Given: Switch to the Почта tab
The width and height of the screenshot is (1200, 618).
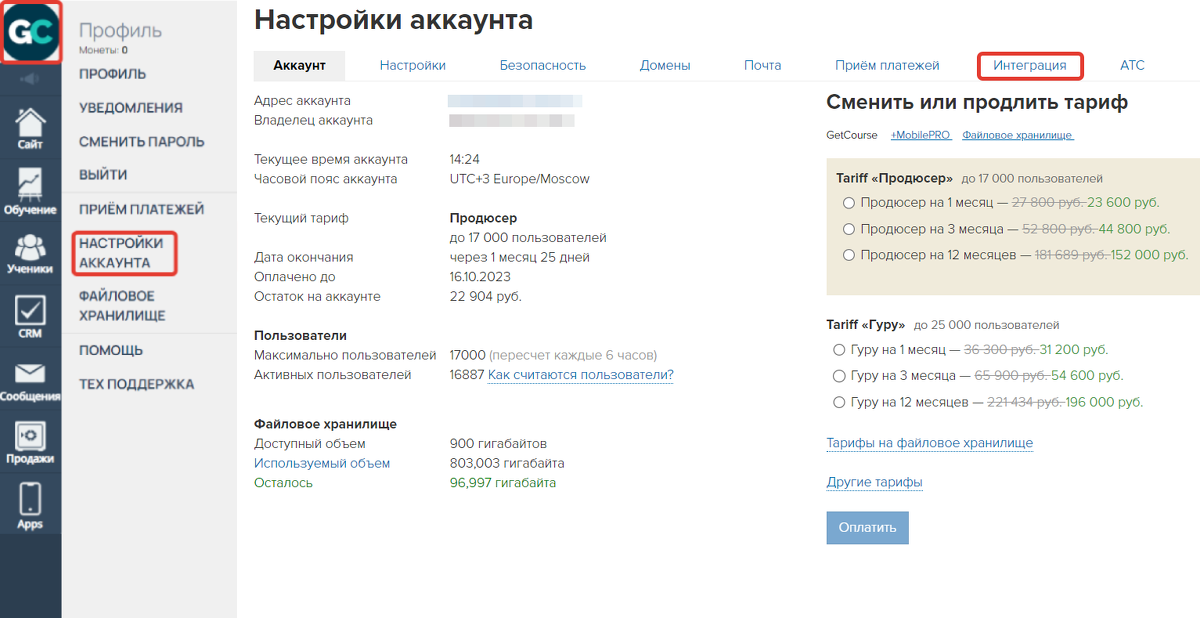Looking at the screenshot, I should [x=762, y=65].
